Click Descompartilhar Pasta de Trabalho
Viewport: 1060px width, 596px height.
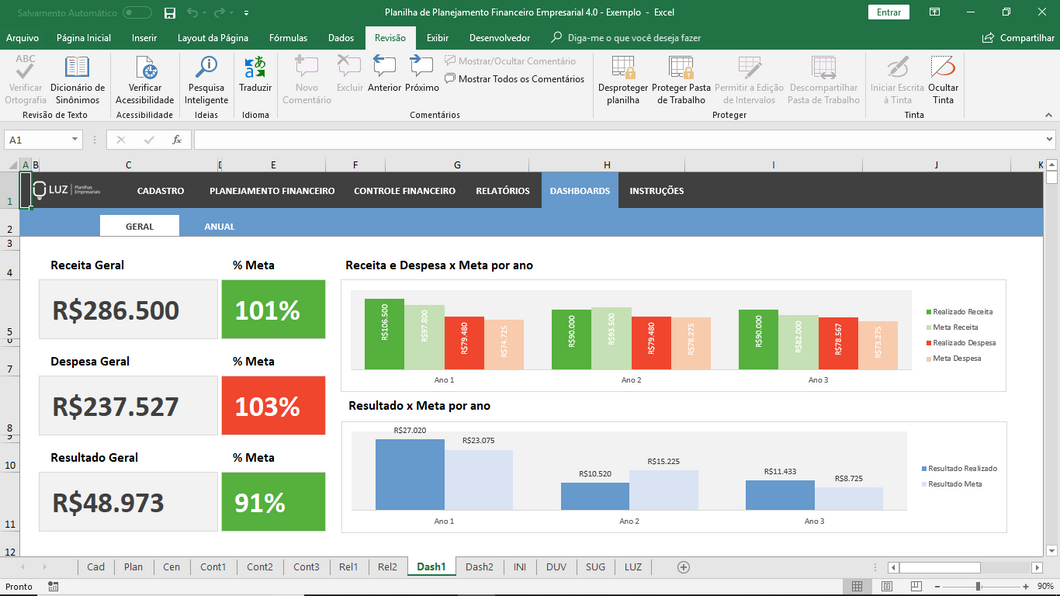coord(823,80)
